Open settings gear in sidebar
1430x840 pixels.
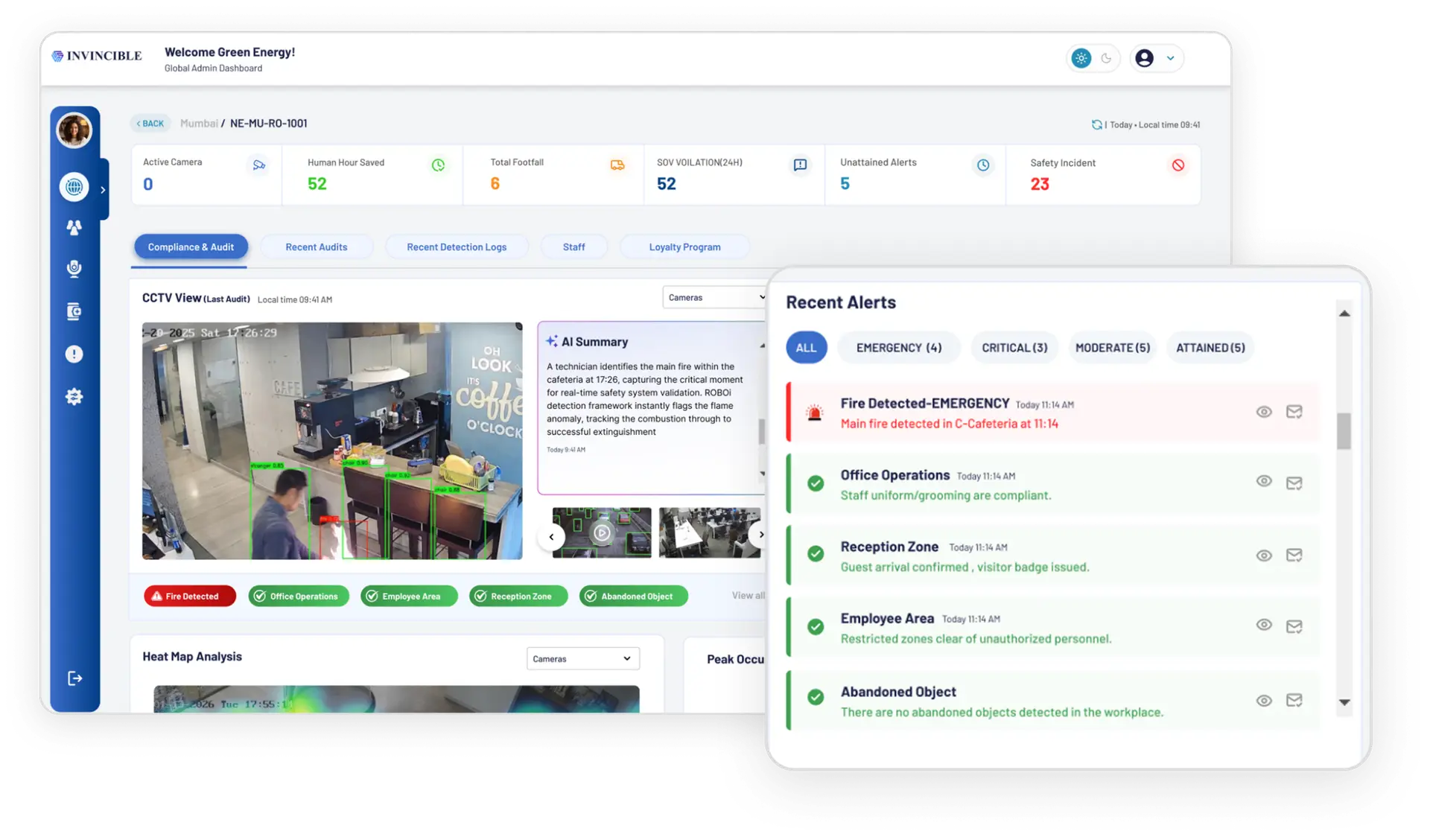[74, 397]
